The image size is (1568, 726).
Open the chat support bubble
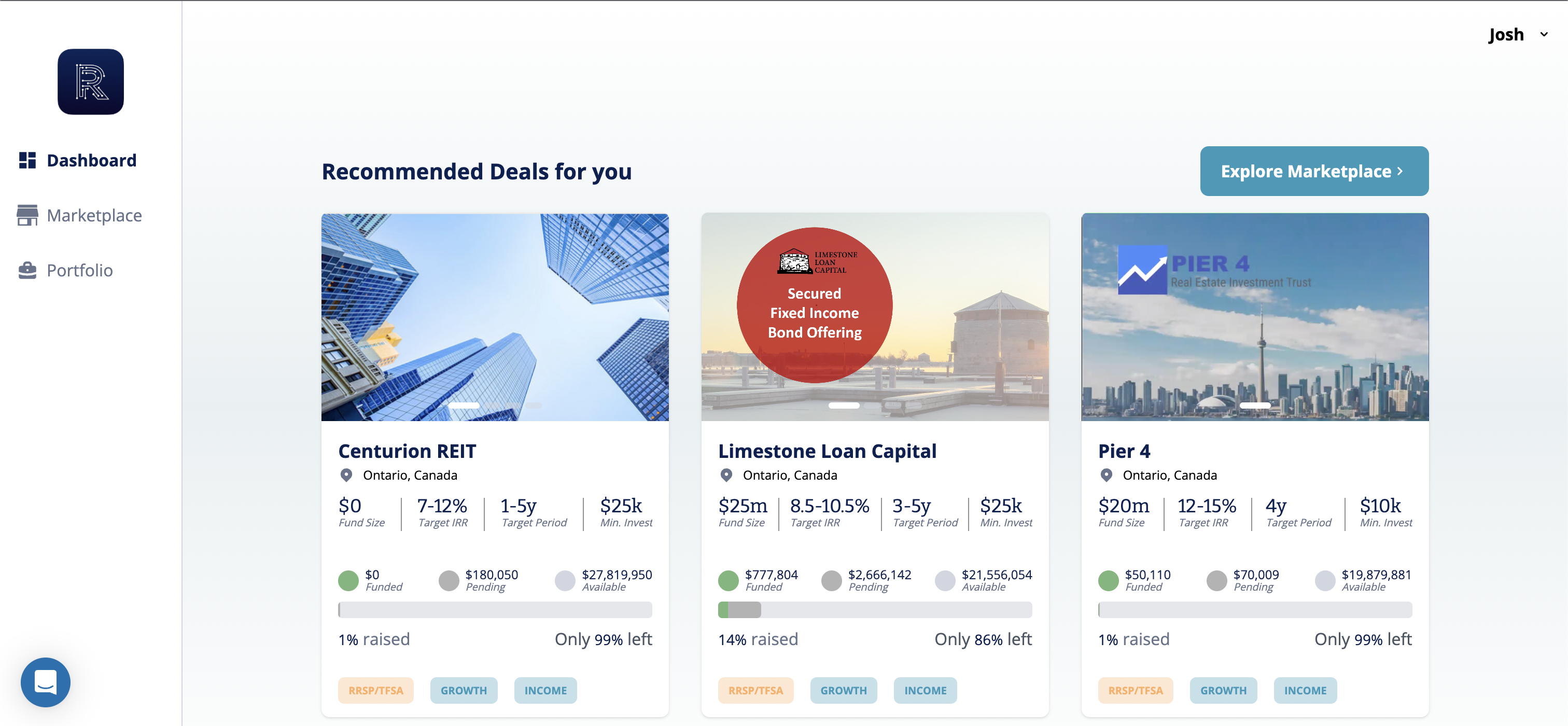(46, 682)
